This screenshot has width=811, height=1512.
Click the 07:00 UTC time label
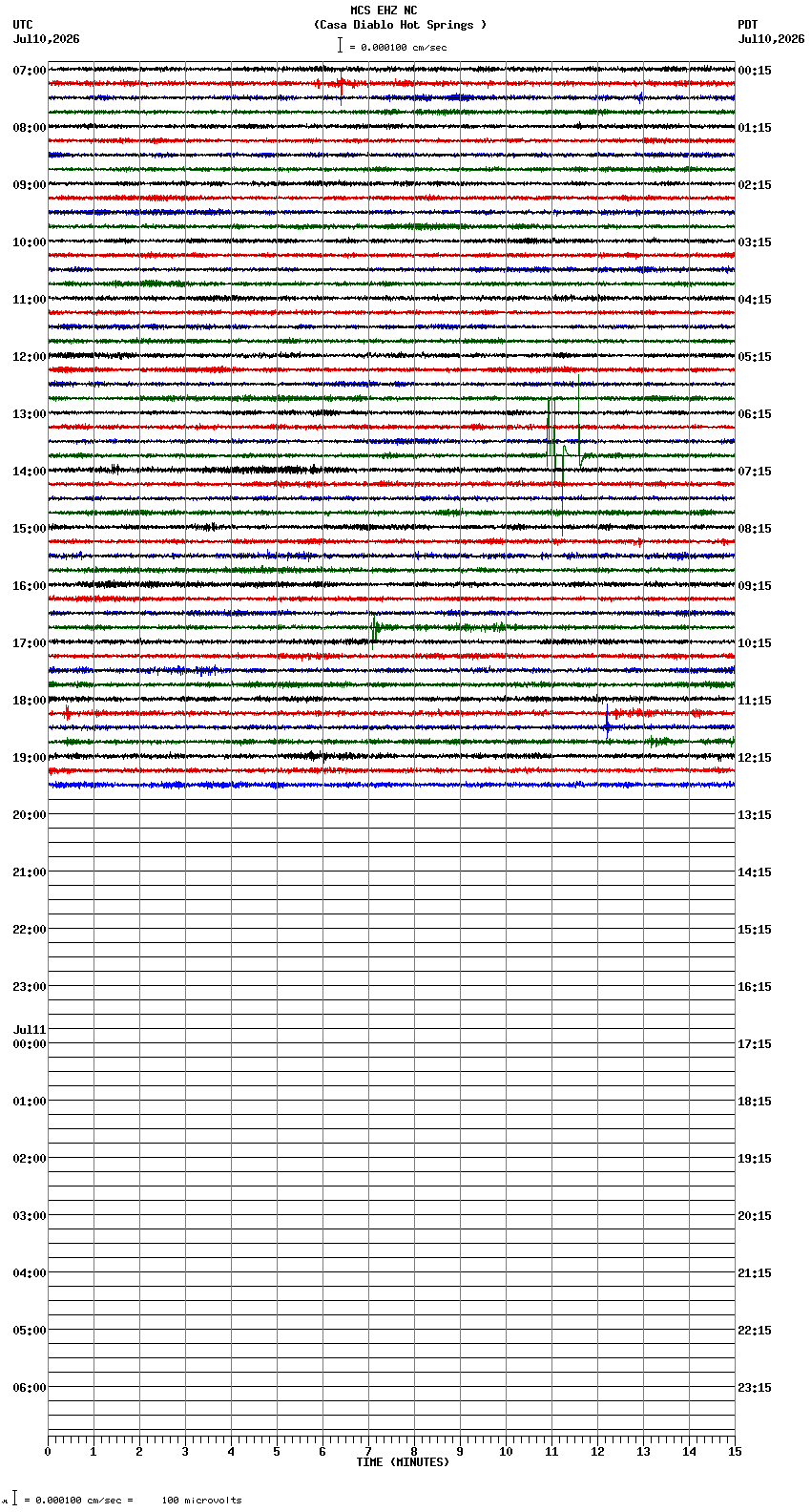tap(30, 71)
